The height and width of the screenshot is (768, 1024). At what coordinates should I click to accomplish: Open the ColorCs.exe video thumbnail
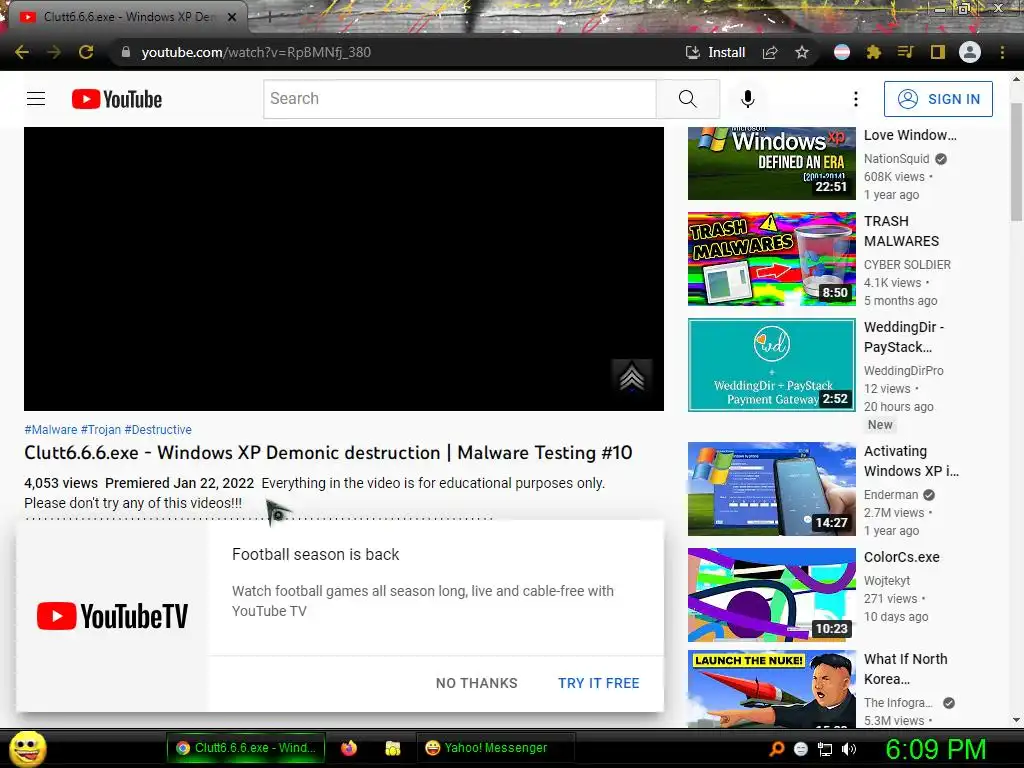[x=771, y=595]
